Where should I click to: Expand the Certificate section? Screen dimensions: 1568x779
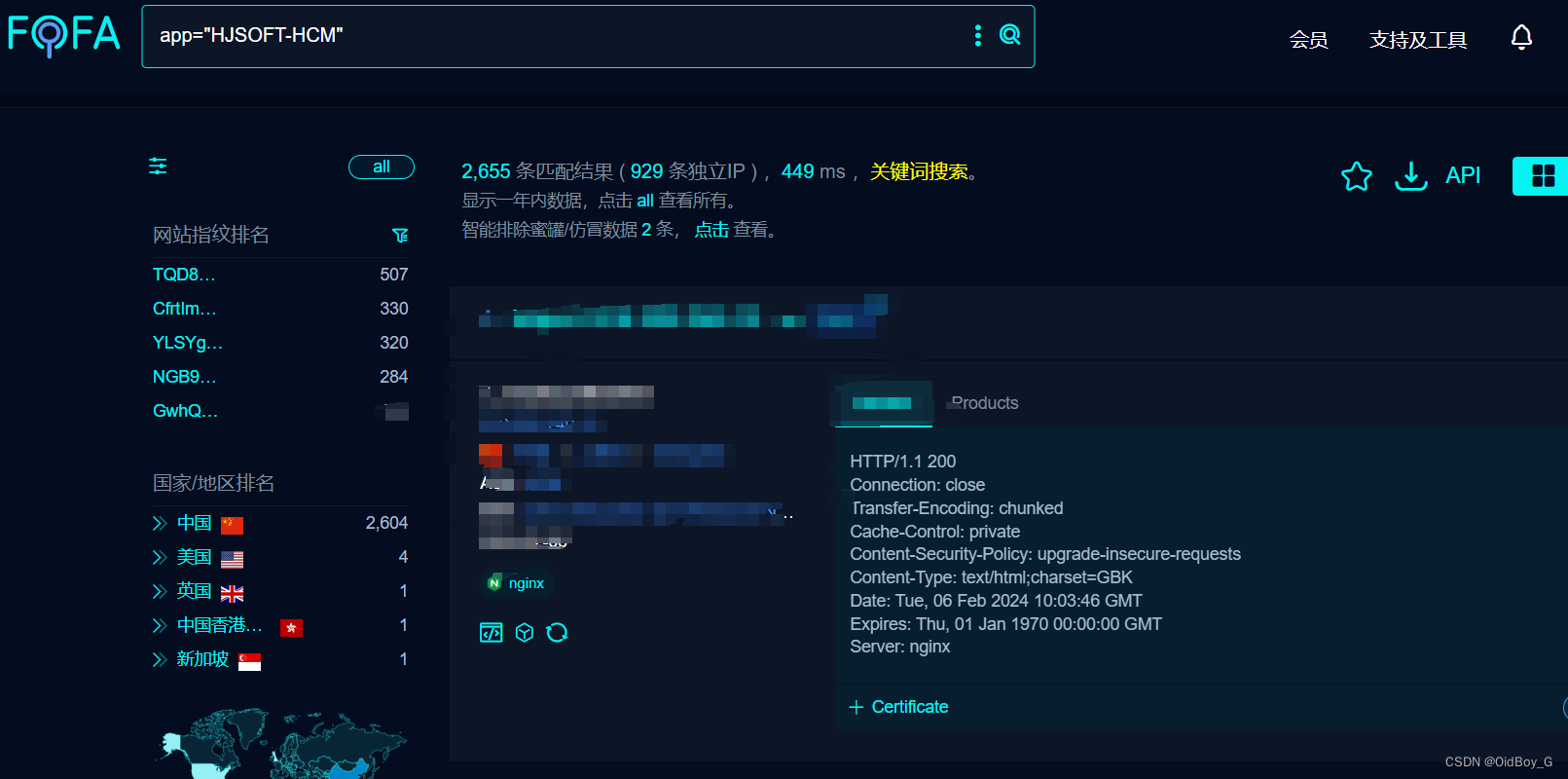point(898,707)
